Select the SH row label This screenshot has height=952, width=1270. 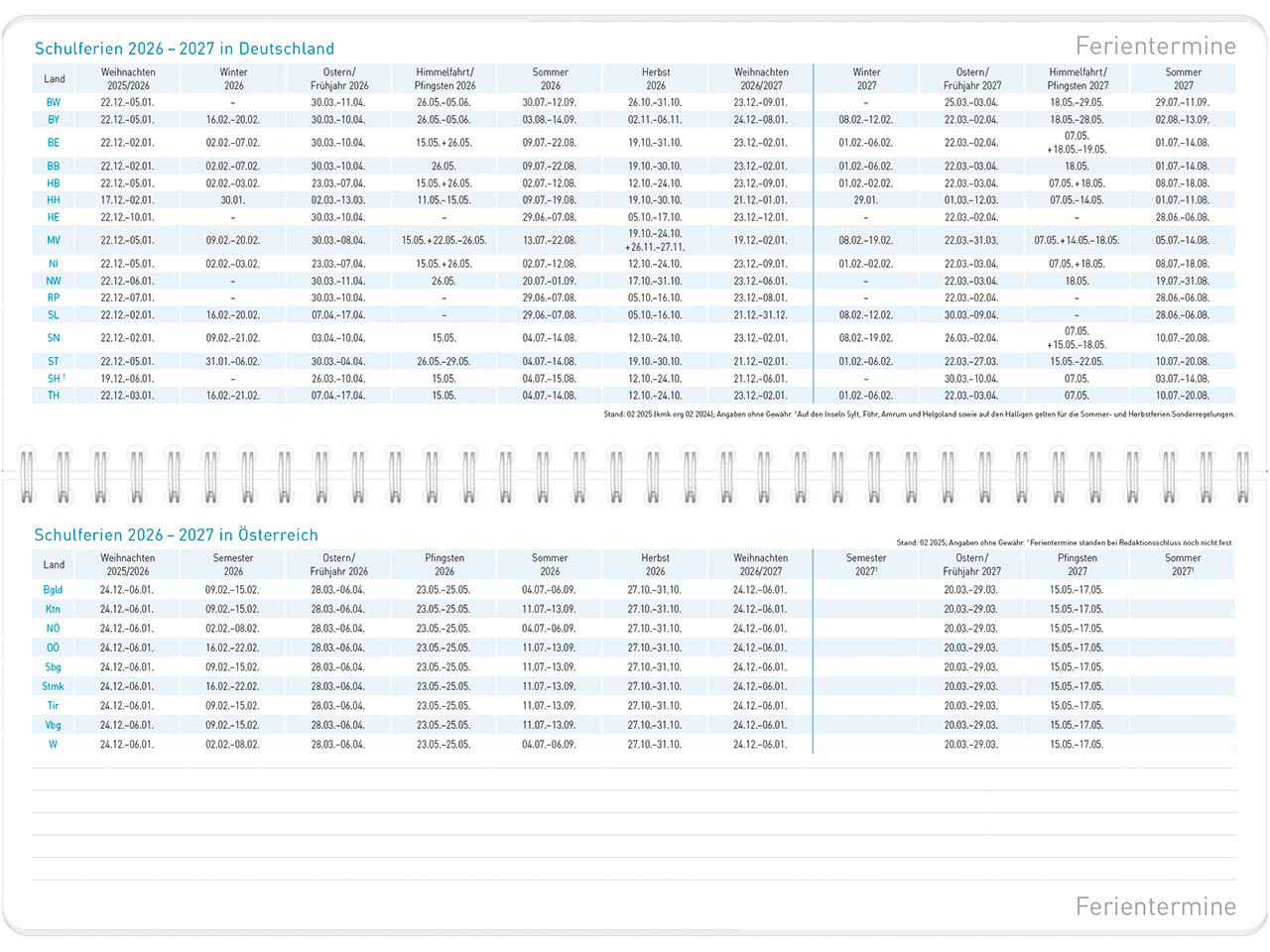pos(55,378)
